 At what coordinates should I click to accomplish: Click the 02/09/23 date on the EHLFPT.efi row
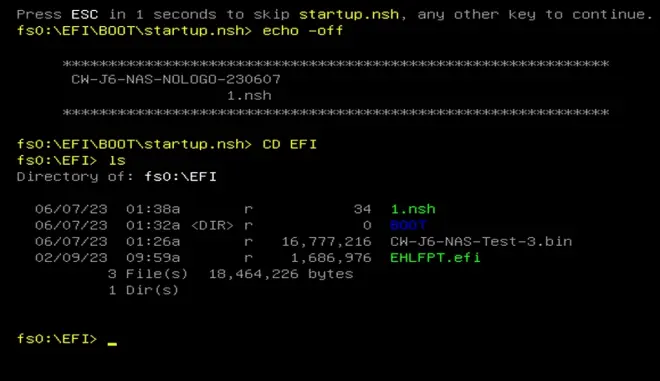coord(71,258)
